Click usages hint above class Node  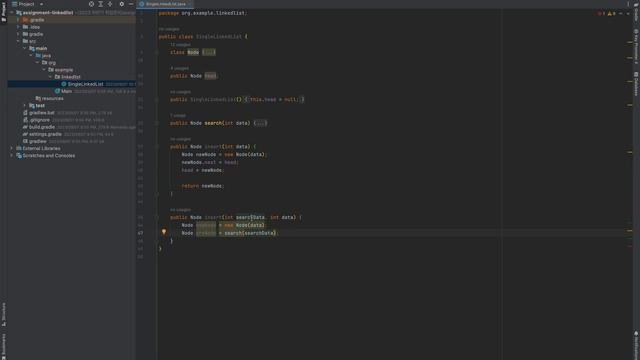point(180,44)
